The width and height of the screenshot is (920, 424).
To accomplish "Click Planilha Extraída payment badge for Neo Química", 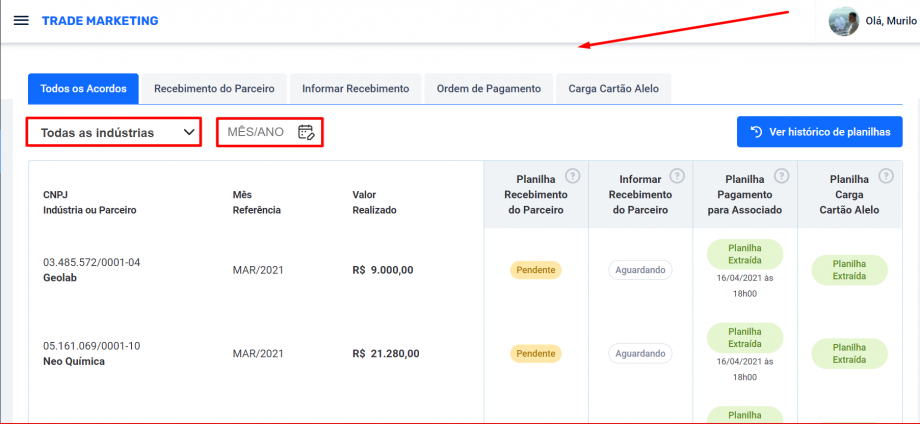I will pos(744,338).
